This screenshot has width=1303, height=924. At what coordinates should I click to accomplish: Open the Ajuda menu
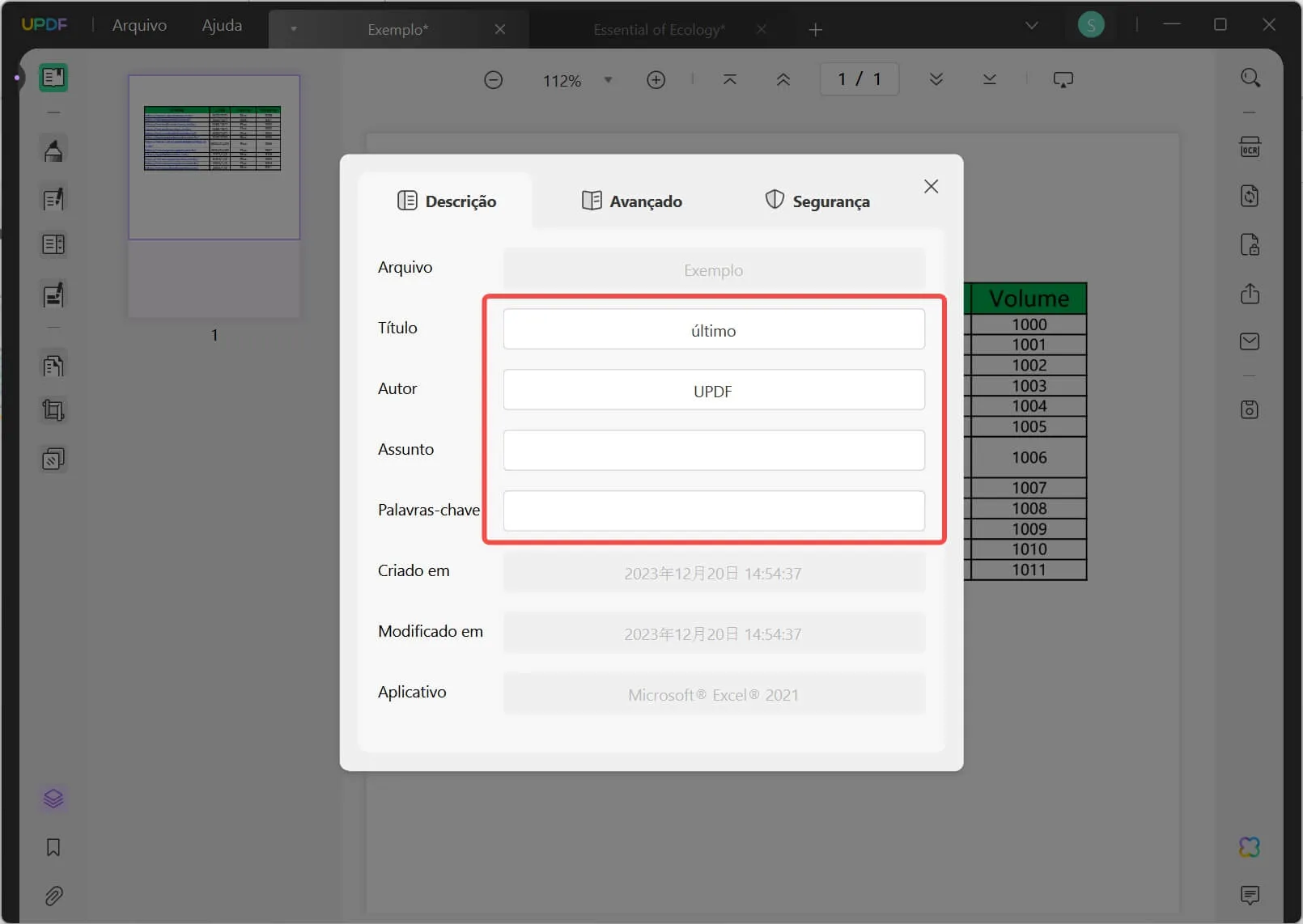point(222,25)
